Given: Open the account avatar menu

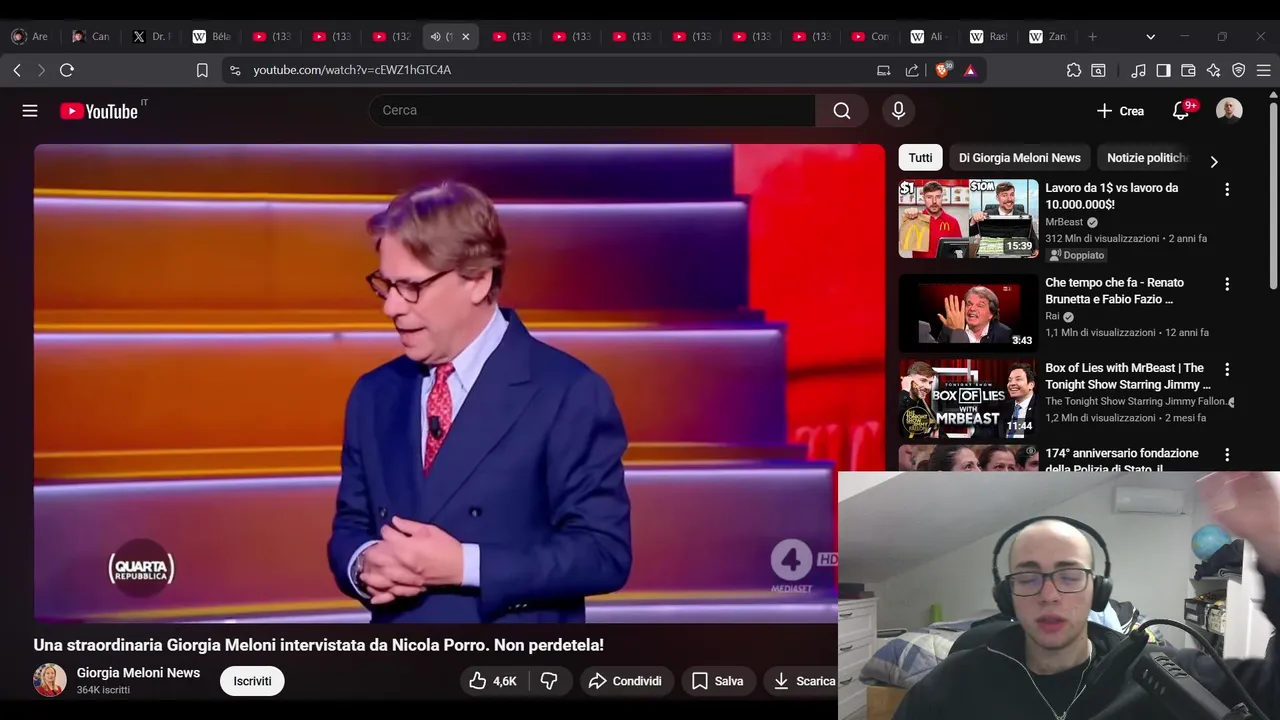Looking at the screenshot, I should point(1229,110).
